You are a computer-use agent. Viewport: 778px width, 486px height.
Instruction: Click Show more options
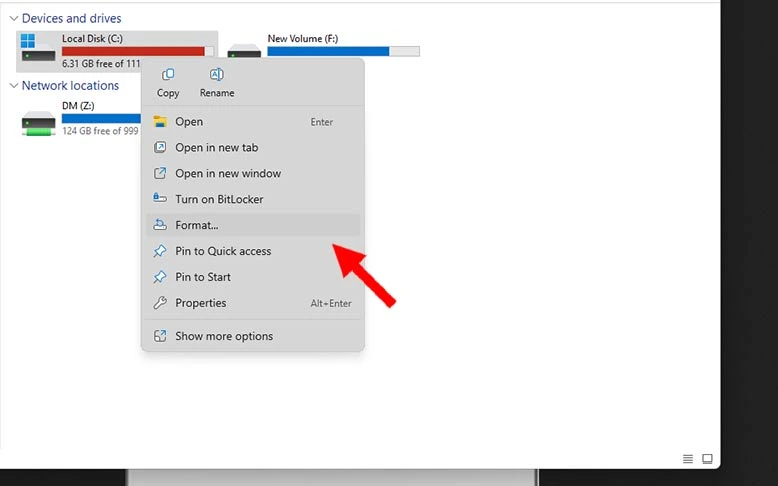(x=224, y=337)
